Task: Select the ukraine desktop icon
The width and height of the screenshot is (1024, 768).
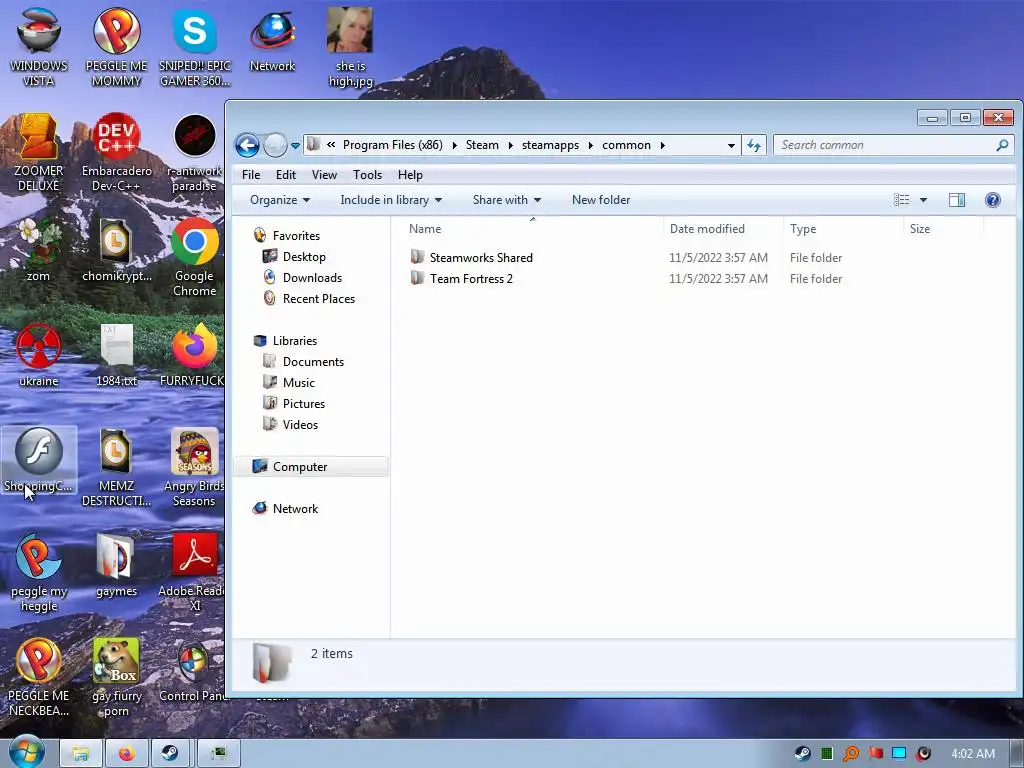Action: coord(39,355)
